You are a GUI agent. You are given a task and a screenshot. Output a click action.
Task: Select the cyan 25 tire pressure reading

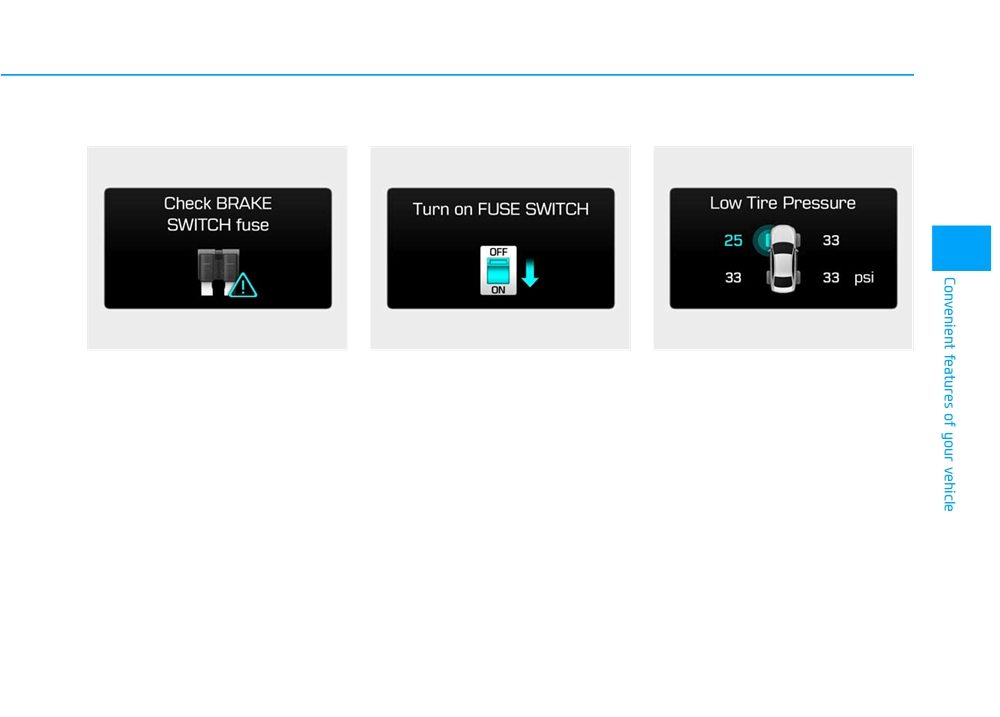tap(733, 240)
